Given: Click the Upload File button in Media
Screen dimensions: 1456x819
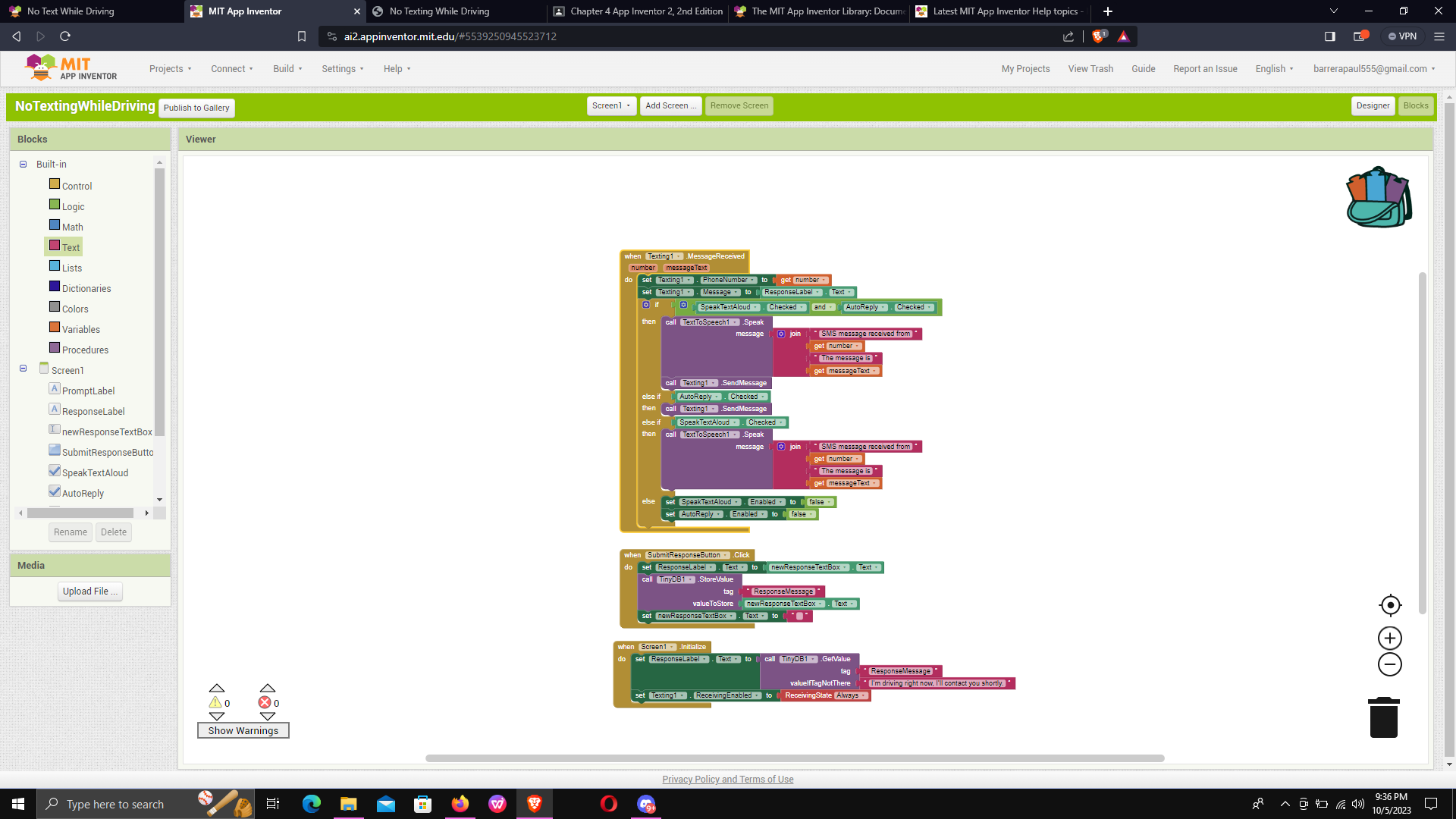Looking at the screenshot, I should tap(89, 591).
